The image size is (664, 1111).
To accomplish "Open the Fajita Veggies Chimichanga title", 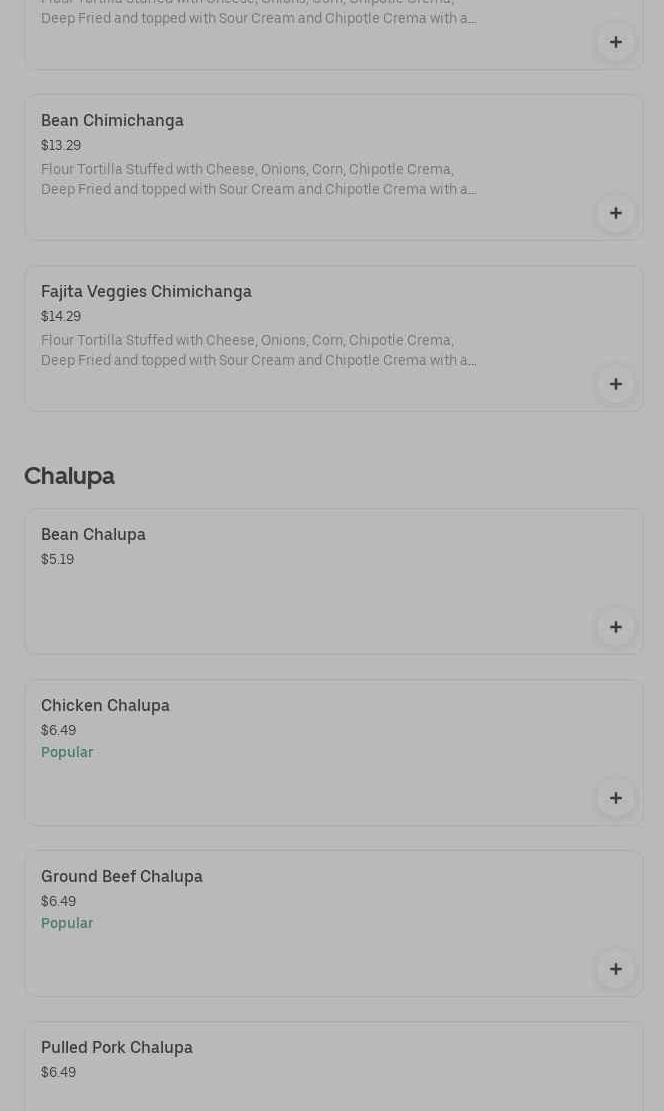I will 146,292.
